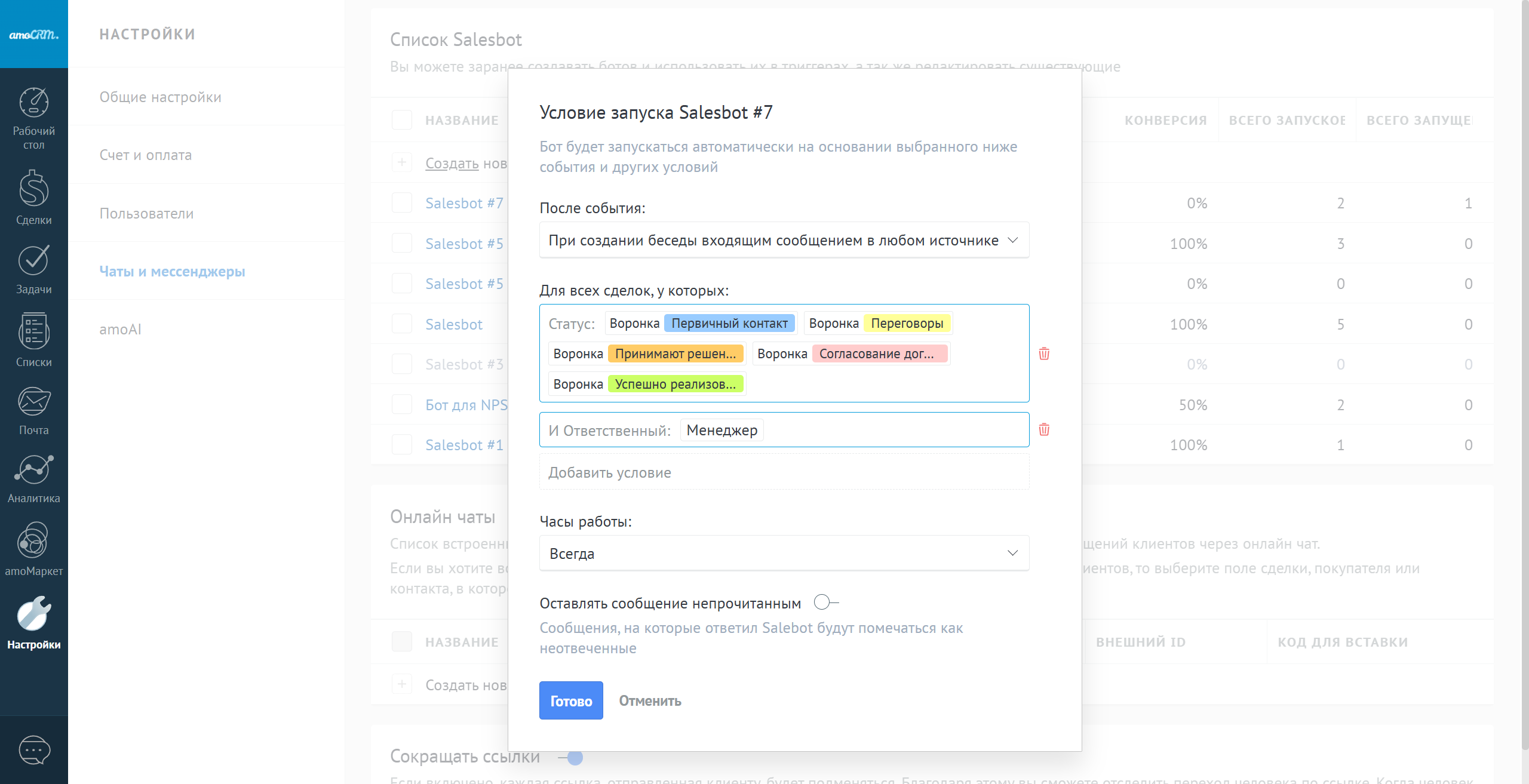Image resolution: width=1529 pixels, height=784 pixels.
Task: Select Общие настройки menu item
Action: tap(160, 97)
